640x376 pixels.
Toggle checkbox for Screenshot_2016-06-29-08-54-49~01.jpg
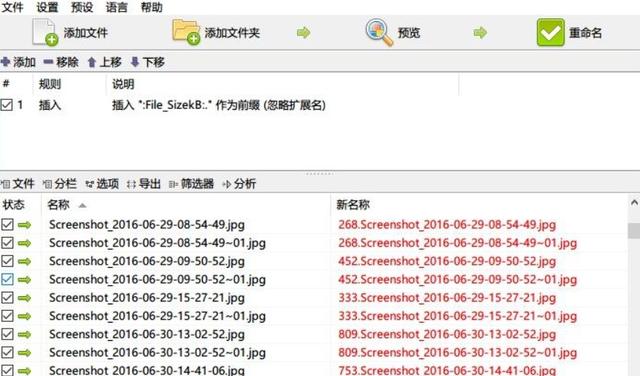tap(7, 243)
